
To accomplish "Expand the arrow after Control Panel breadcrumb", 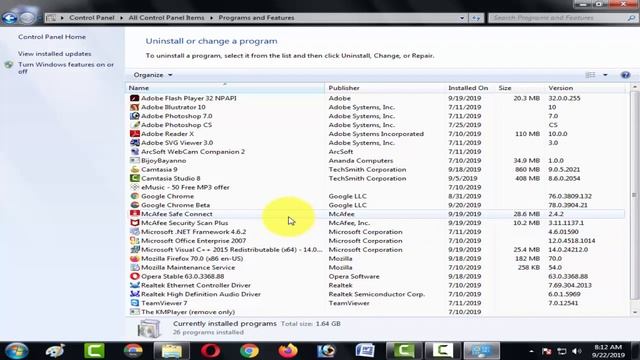I will click(121, 18).
